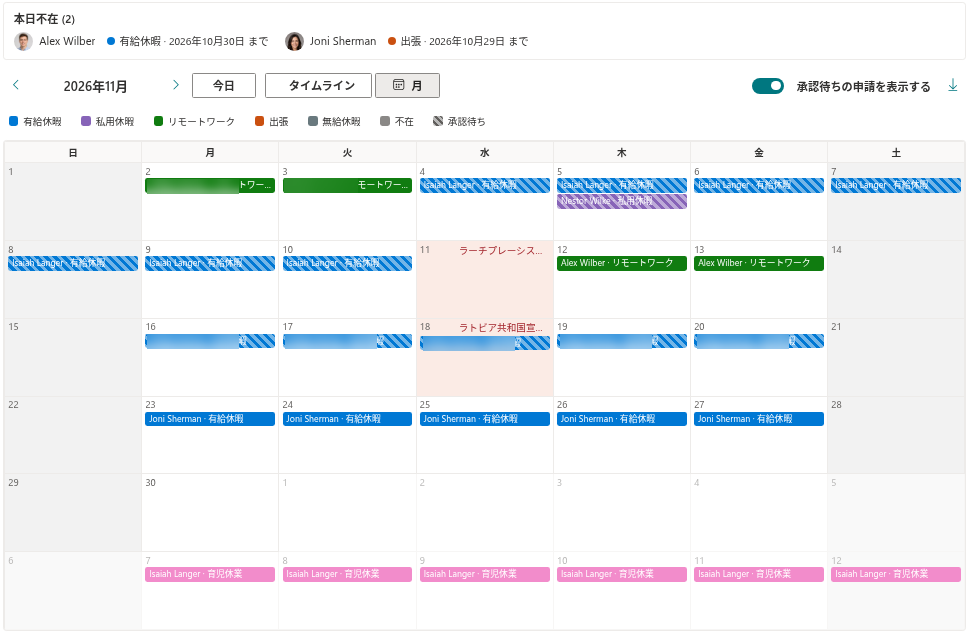Viewport: 975px width, 633px height.
Task: Click the 出張 orange legend swatch
Action: [260, 121]
